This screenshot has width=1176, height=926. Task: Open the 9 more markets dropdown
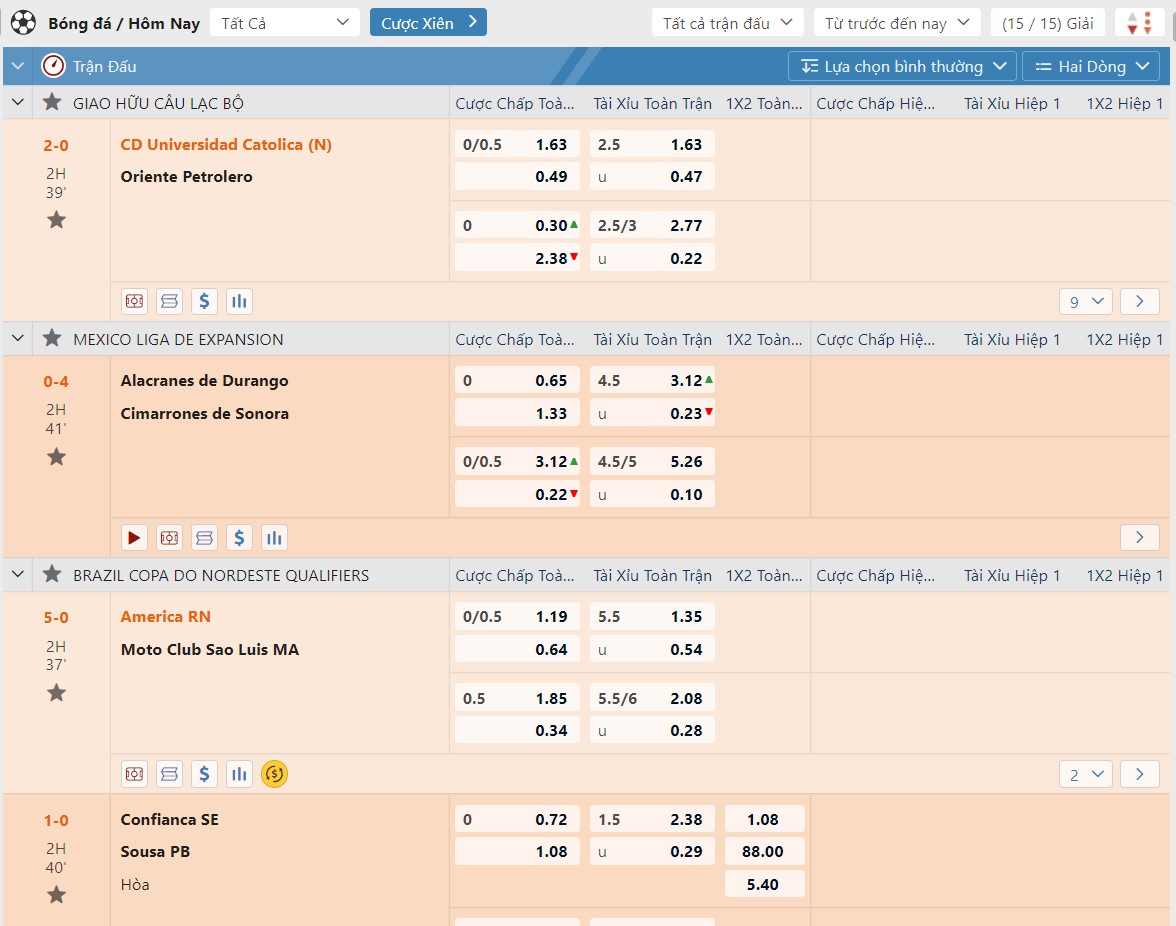coord(1086,301)
